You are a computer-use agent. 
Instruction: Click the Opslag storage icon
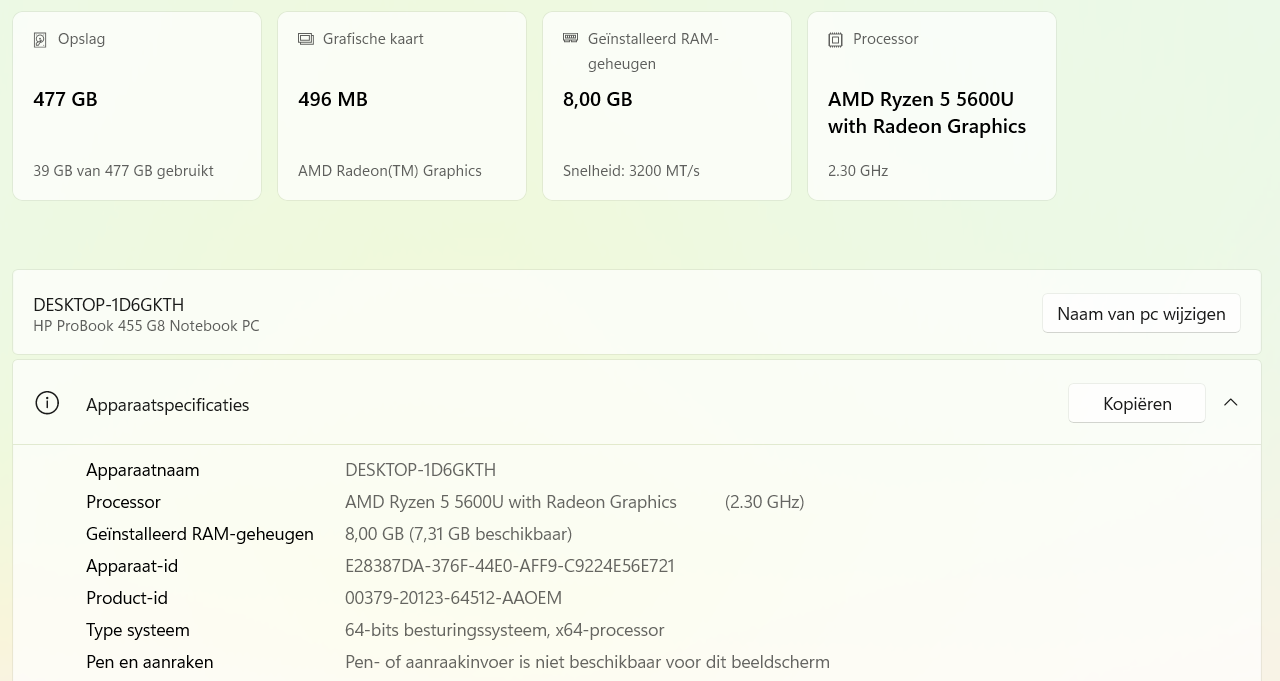40,40
